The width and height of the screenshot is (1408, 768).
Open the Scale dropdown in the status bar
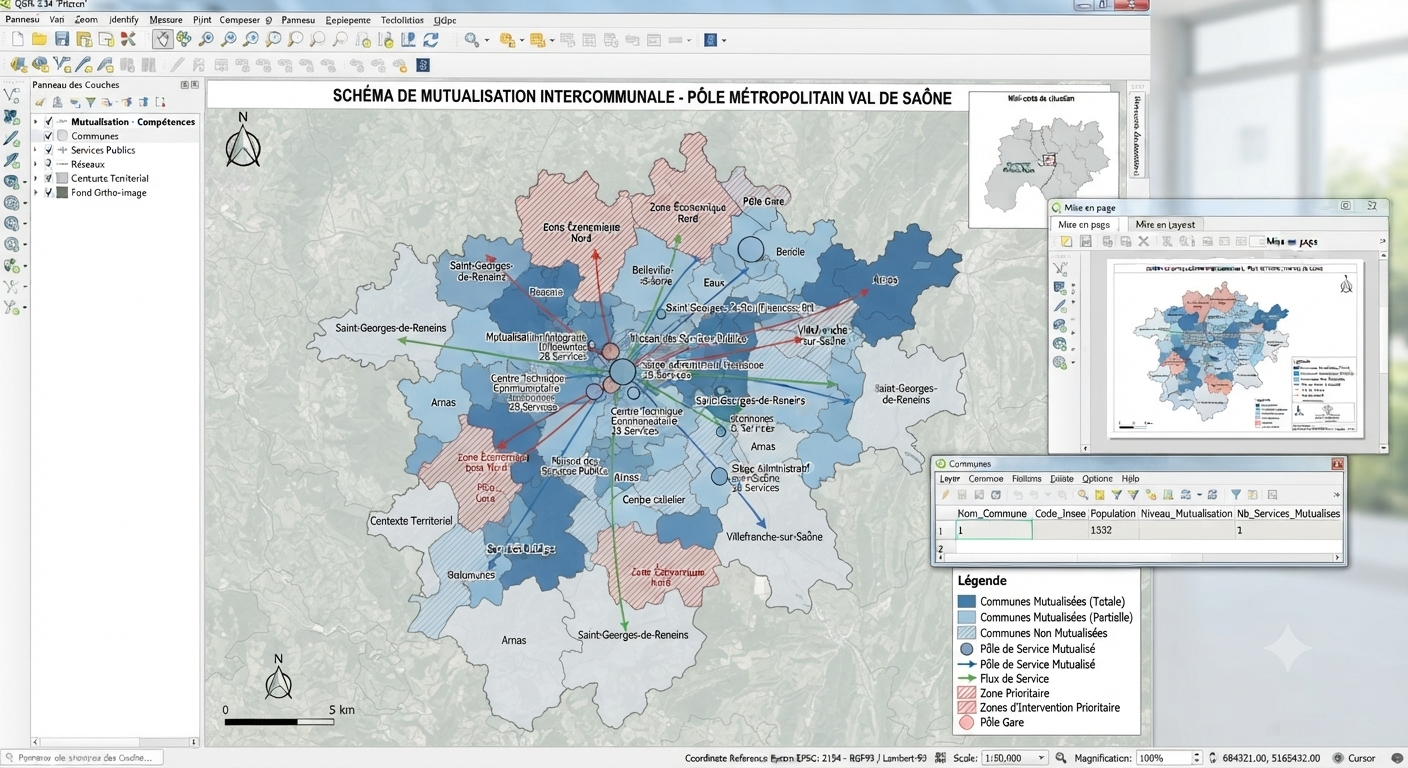pos(1014,758)
